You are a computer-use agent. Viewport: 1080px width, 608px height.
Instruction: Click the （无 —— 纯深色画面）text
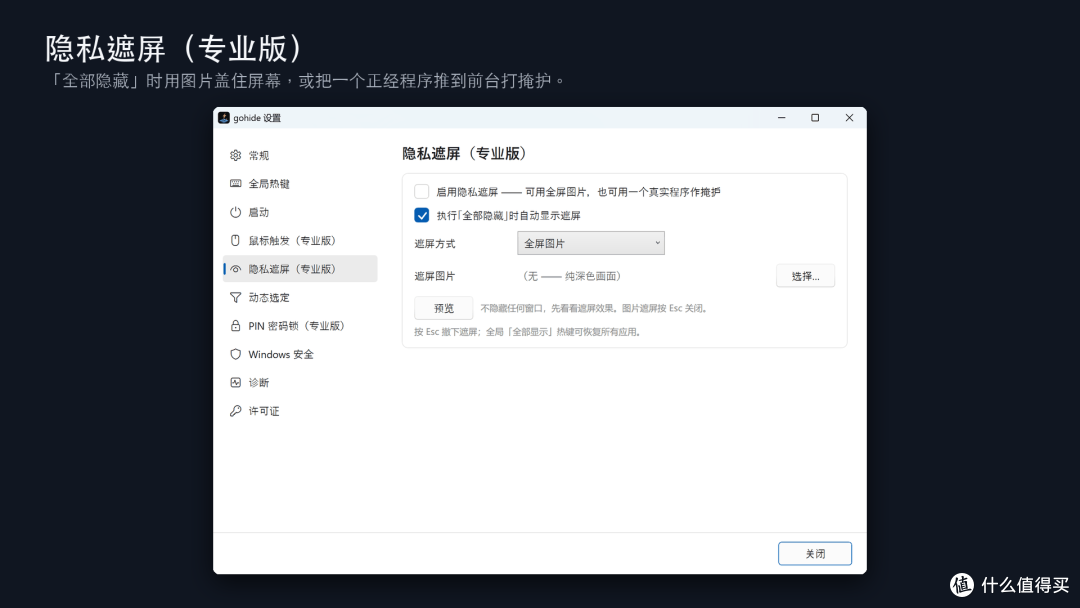572,276
